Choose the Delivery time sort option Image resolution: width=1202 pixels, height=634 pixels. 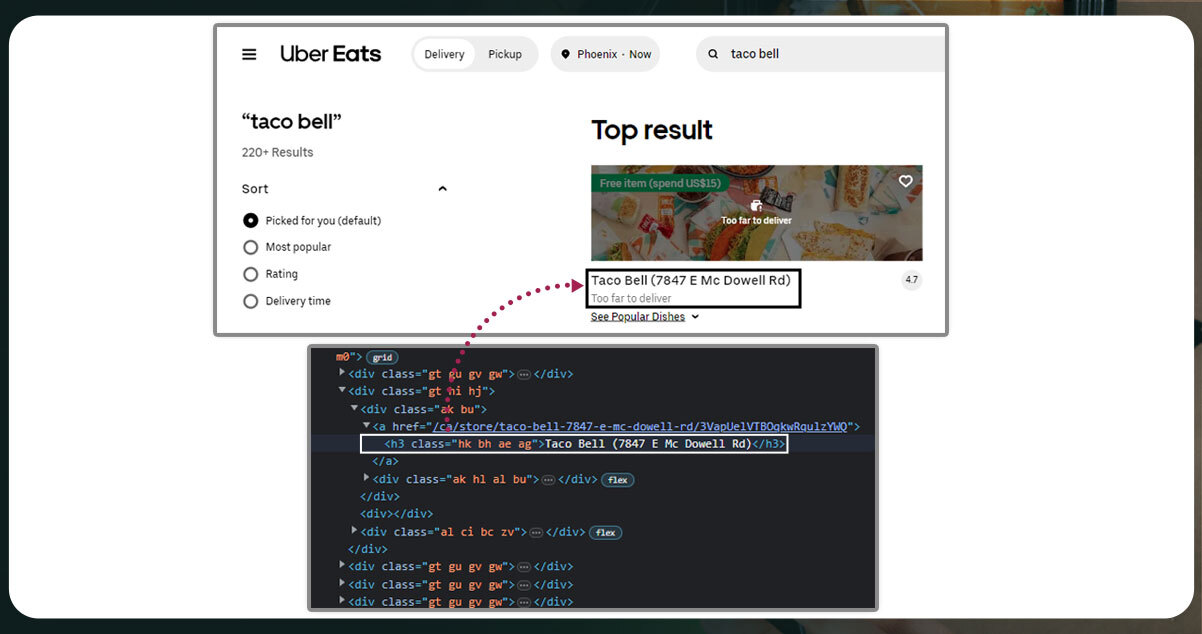(251, 301)
